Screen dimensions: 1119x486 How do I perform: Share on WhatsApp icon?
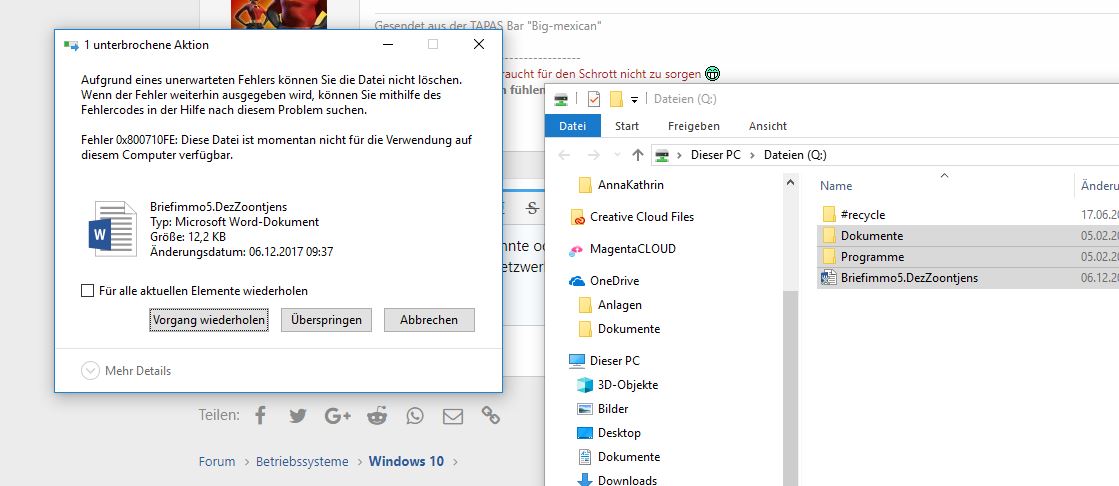[415, 415]
